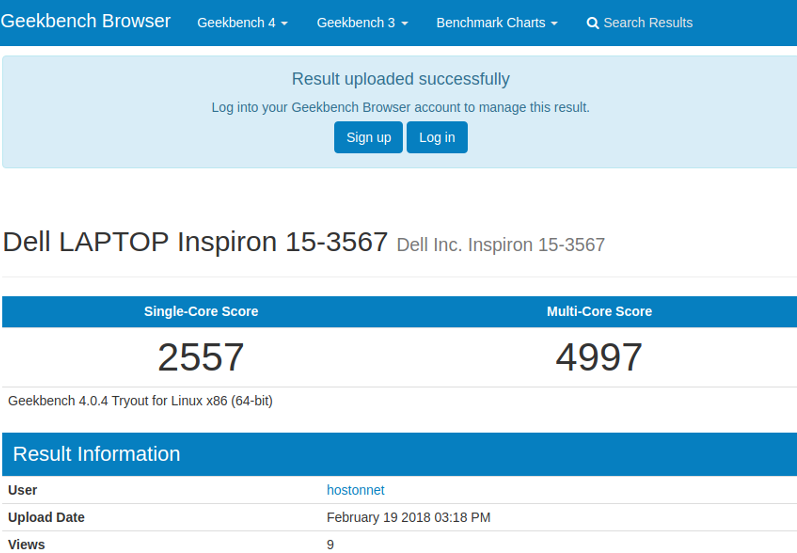
Task: Click the Result Information section header
Action: (400, 454)
